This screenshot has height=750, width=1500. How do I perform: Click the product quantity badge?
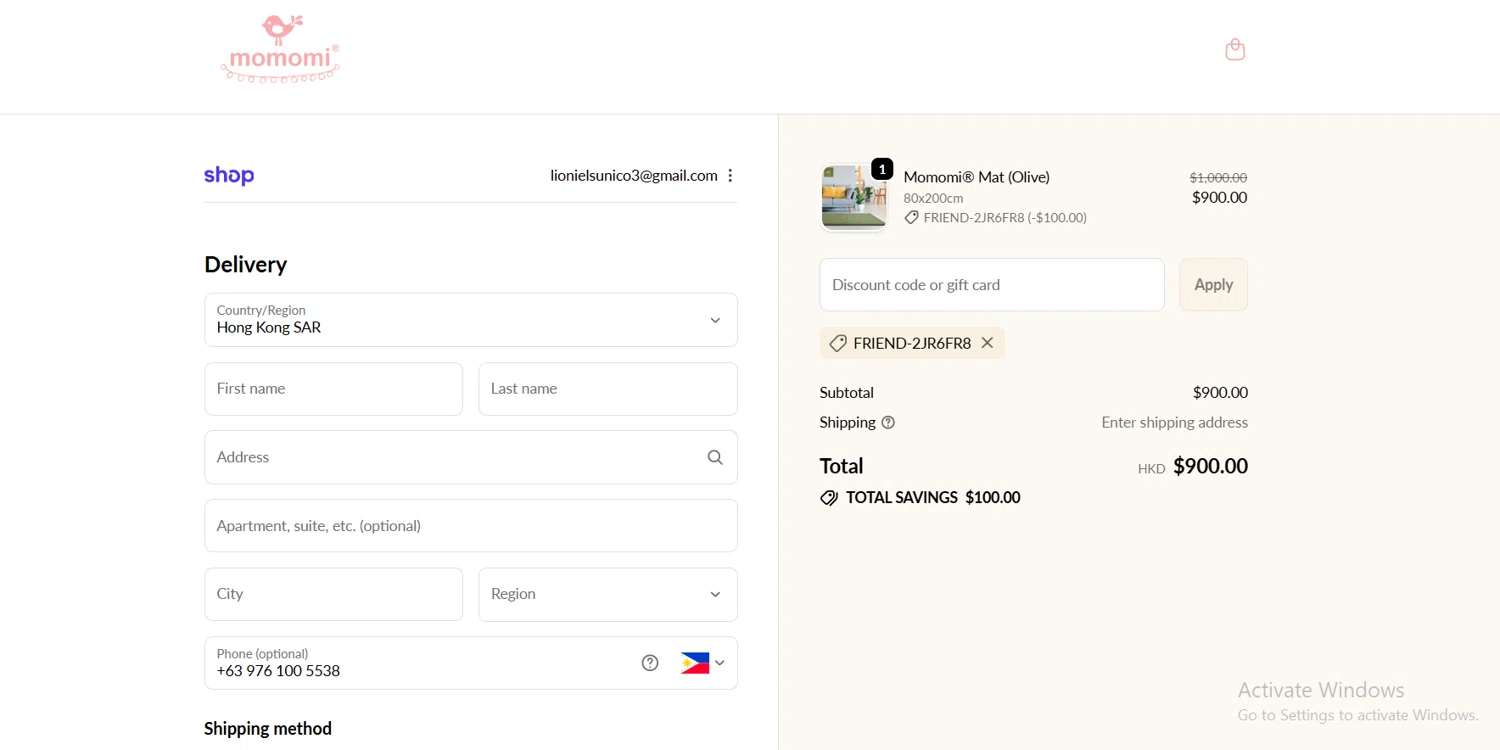(x=882, y=169)
